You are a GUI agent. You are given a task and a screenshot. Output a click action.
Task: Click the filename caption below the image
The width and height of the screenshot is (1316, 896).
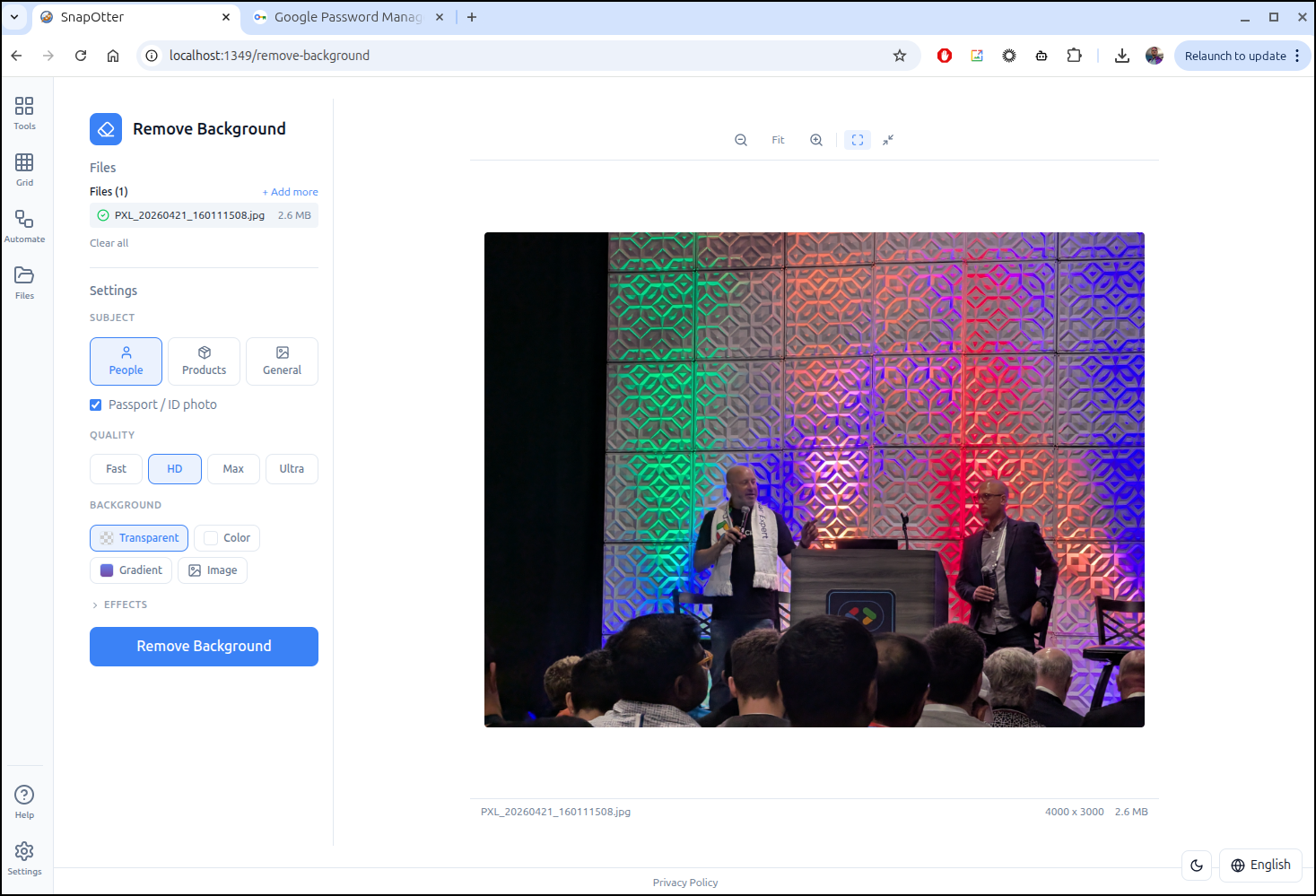(x=555, y=812)
